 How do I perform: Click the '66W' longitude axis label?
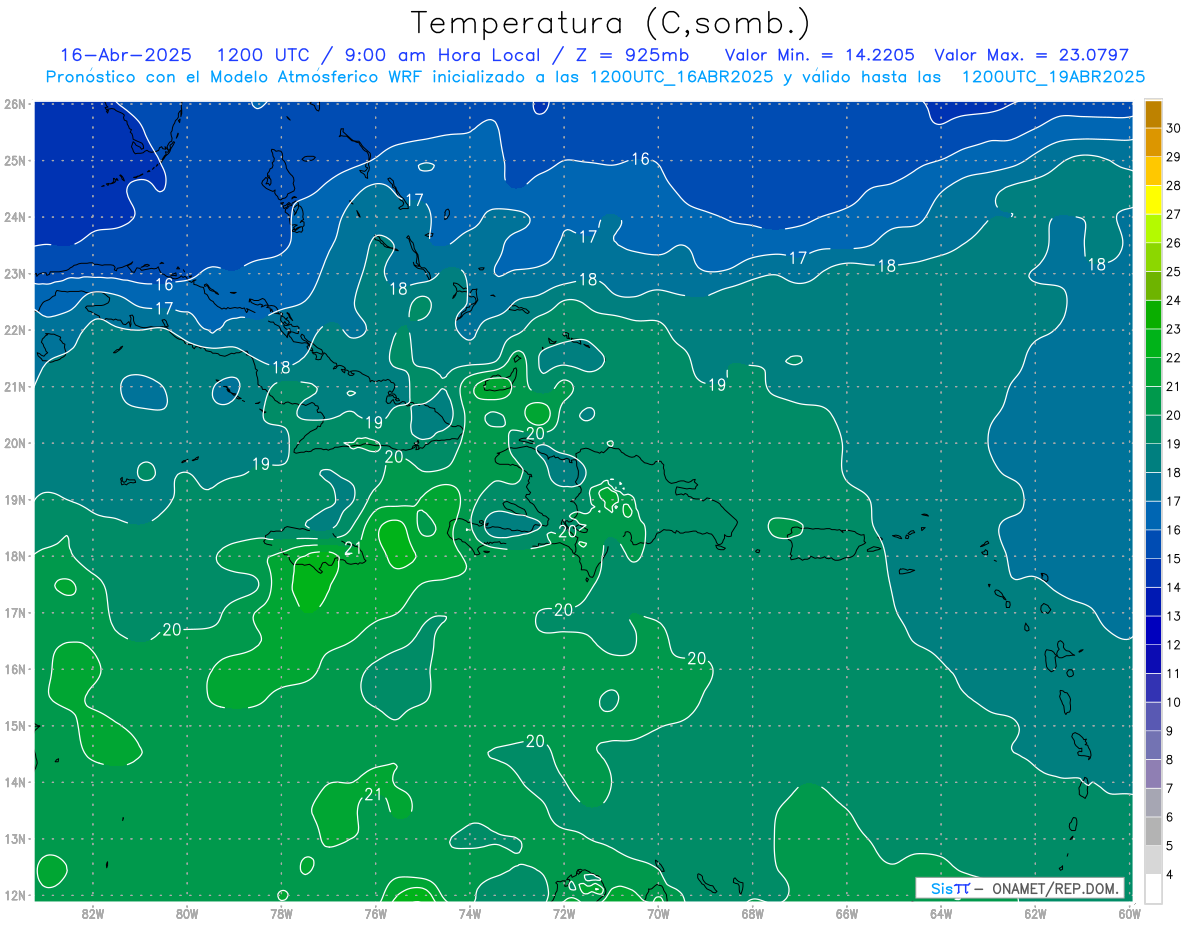click(x=847, y=912)
